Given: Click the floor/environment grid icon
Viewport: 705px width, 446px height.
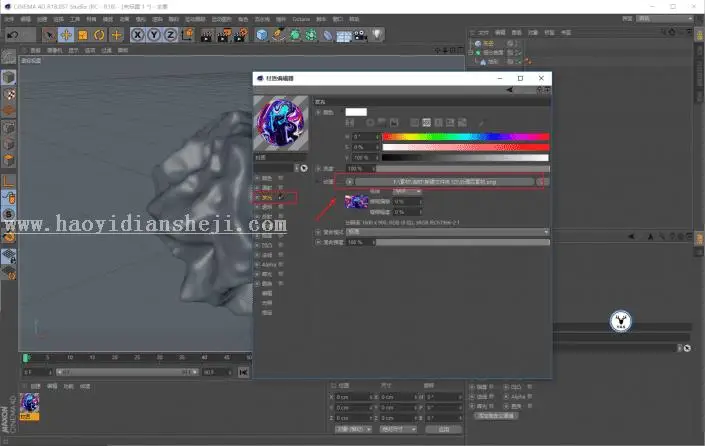Looking at the screenshot, I should (x=344, y=36).
